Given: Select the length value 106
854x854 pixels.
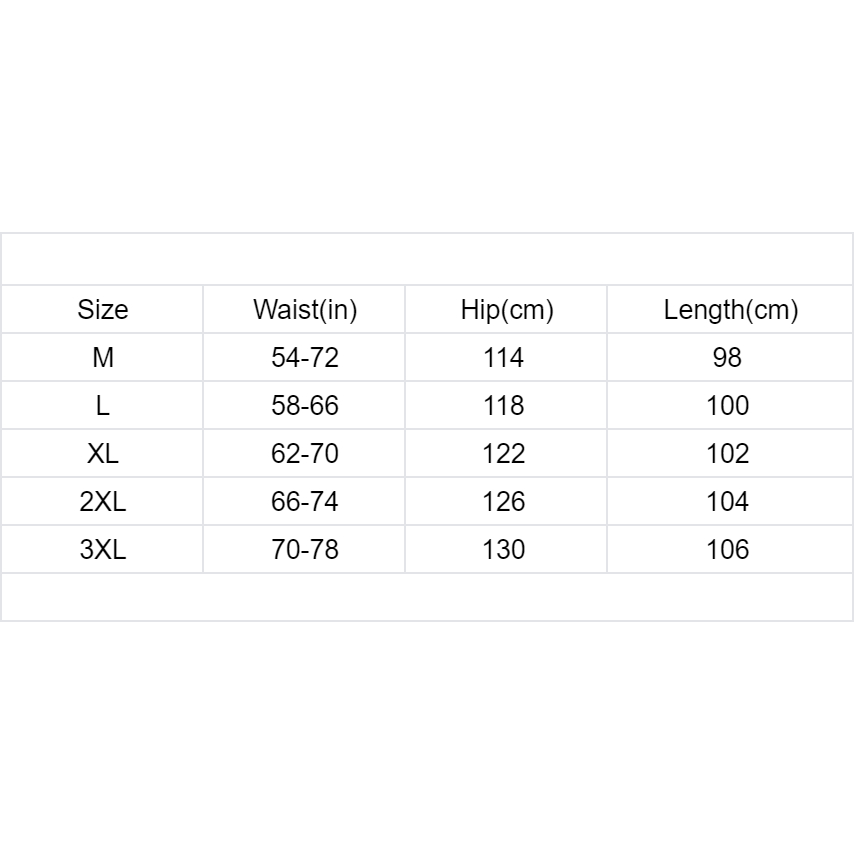Looking at the screenshot, I should pos(727,550).
